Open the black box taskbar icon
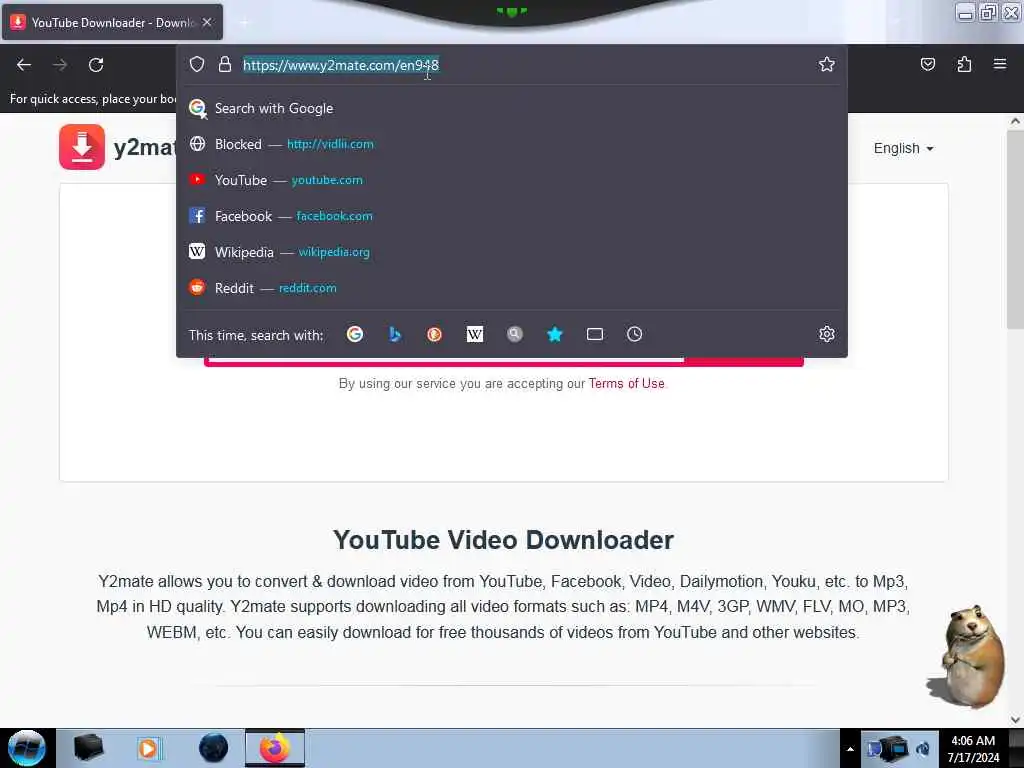The image size is (1024, 768). coord(88,748)
